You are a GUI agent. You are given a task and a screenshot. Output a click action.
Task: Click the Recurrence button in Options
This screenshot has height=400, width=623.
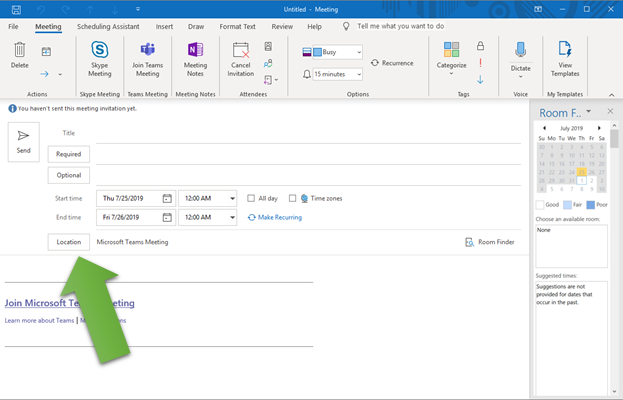point(392,63)
